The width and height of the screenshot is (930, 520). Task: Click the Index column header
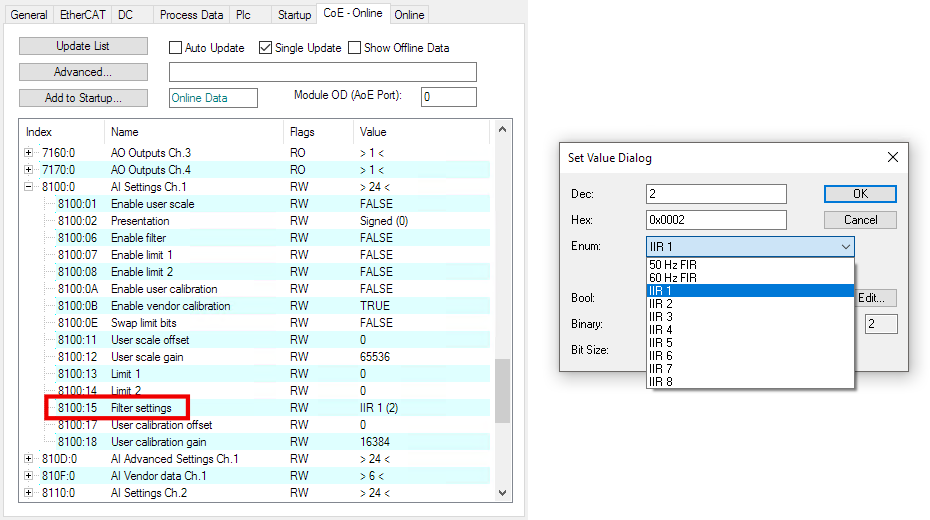click(62, 132)
